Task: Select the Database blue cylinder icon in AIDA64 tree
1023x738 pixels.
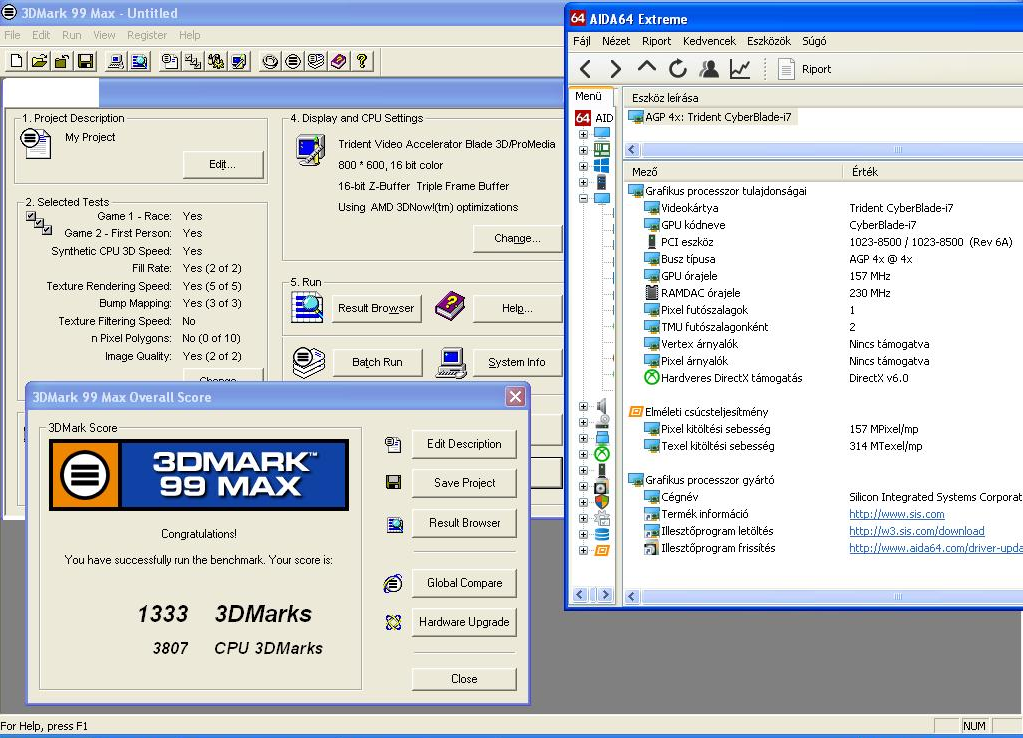Action: pos(602,534)
